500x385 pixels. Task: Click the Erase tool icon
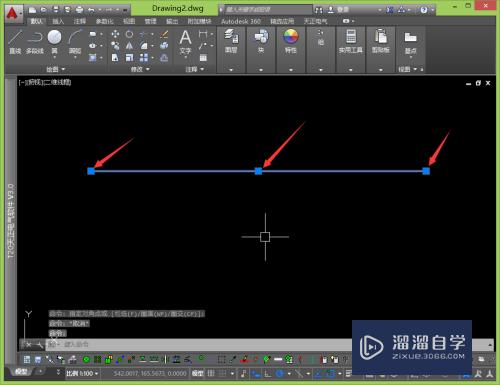point(164,34)
